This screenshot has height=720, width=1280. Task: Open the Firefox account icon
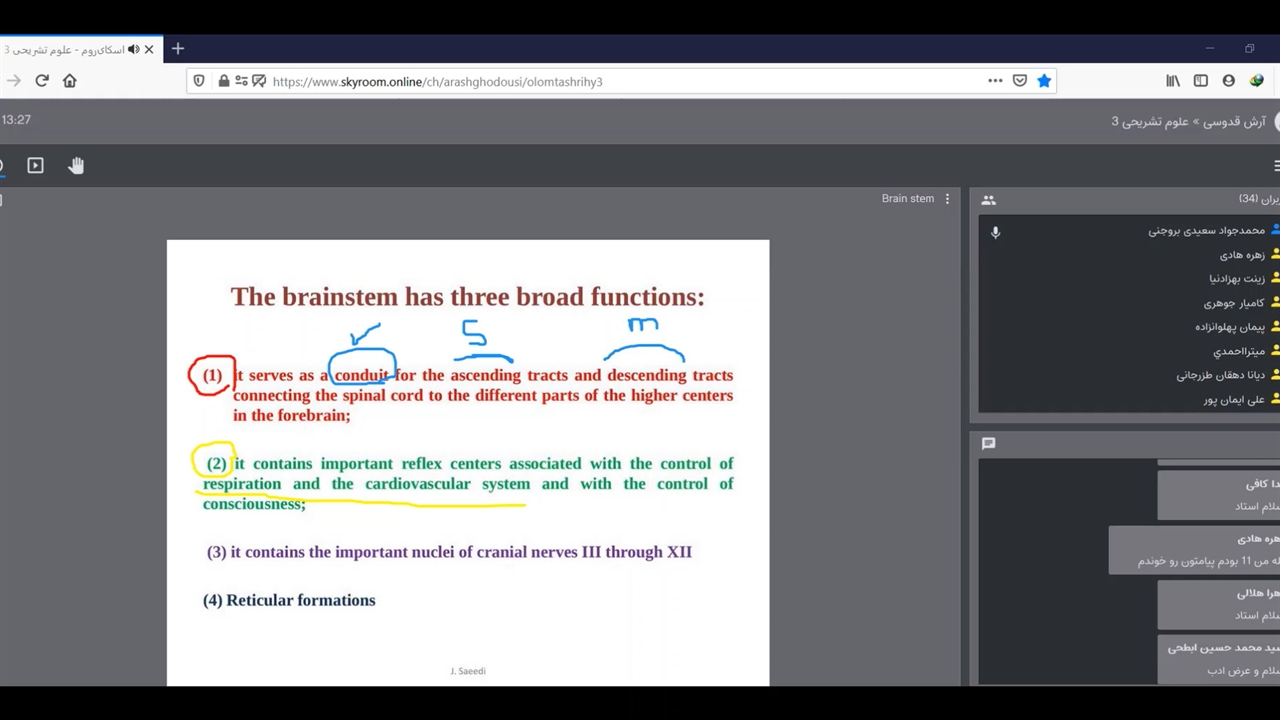click(1229, 81)
